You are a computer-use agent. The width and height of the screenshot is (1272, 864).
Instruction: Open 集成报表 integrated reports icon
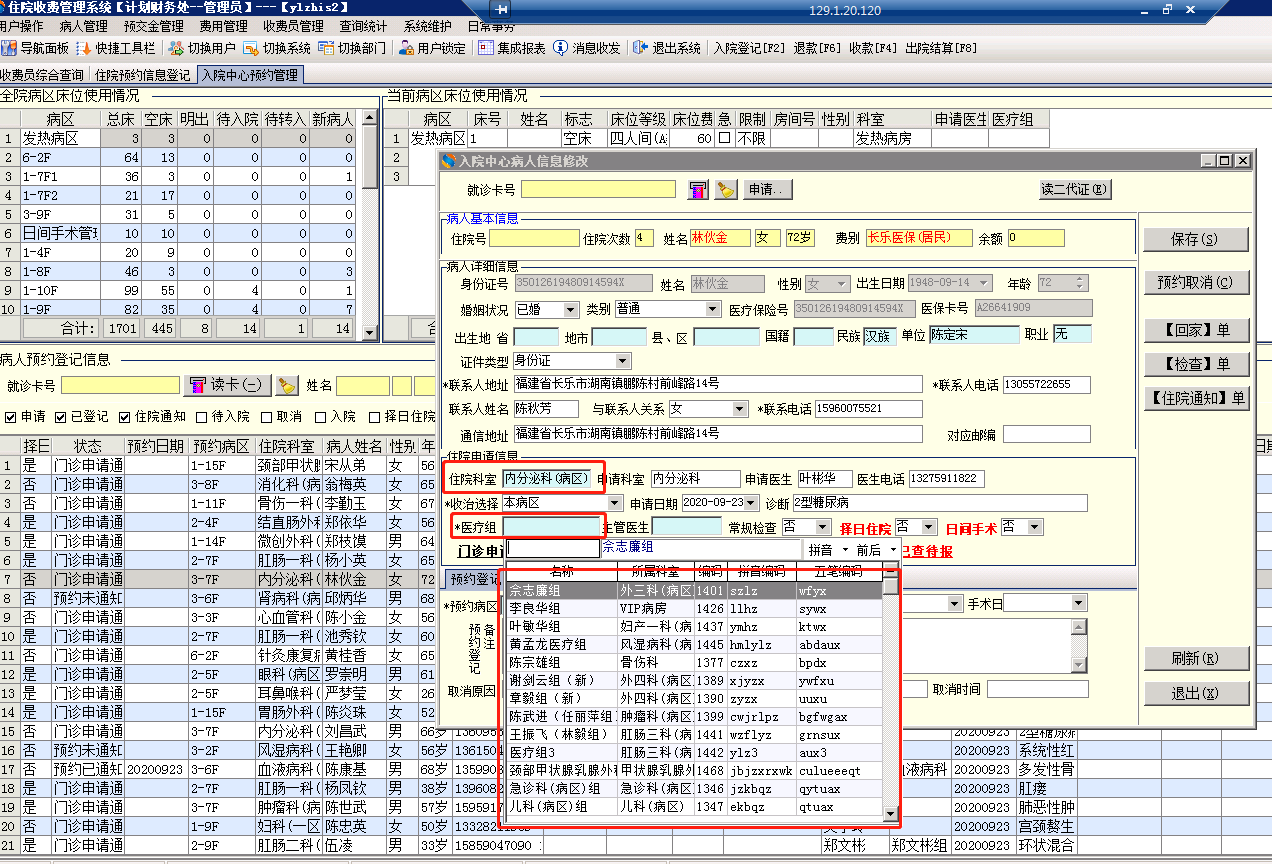click(486, 48)
